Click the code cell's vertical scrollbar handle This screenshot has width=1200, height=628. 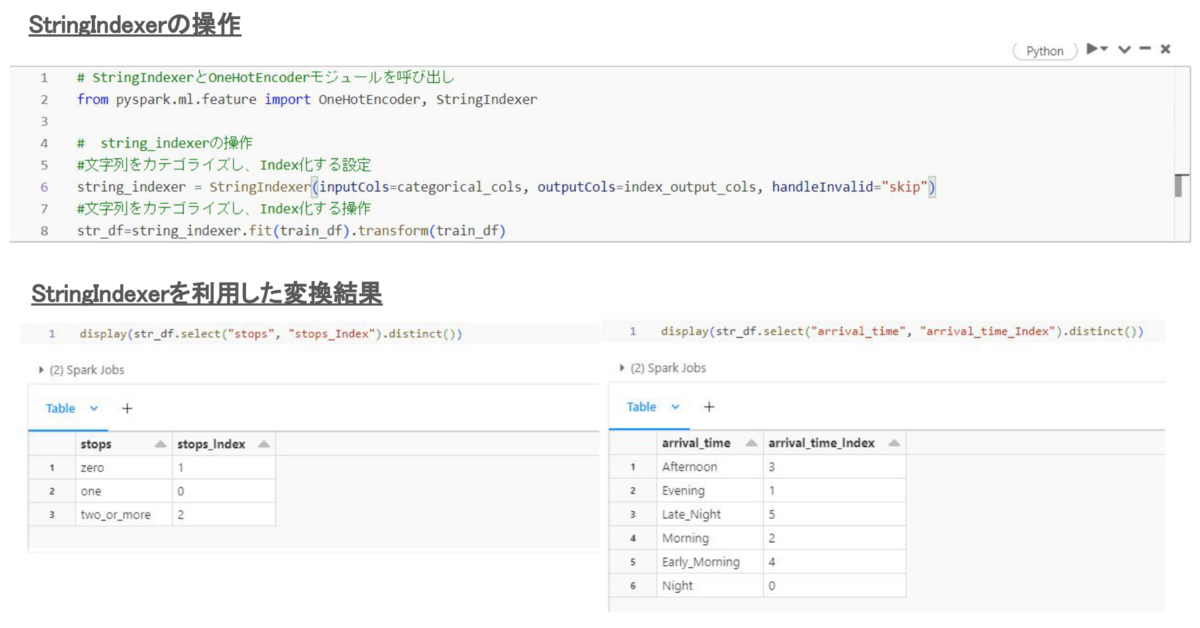[x=1181, y=186]
